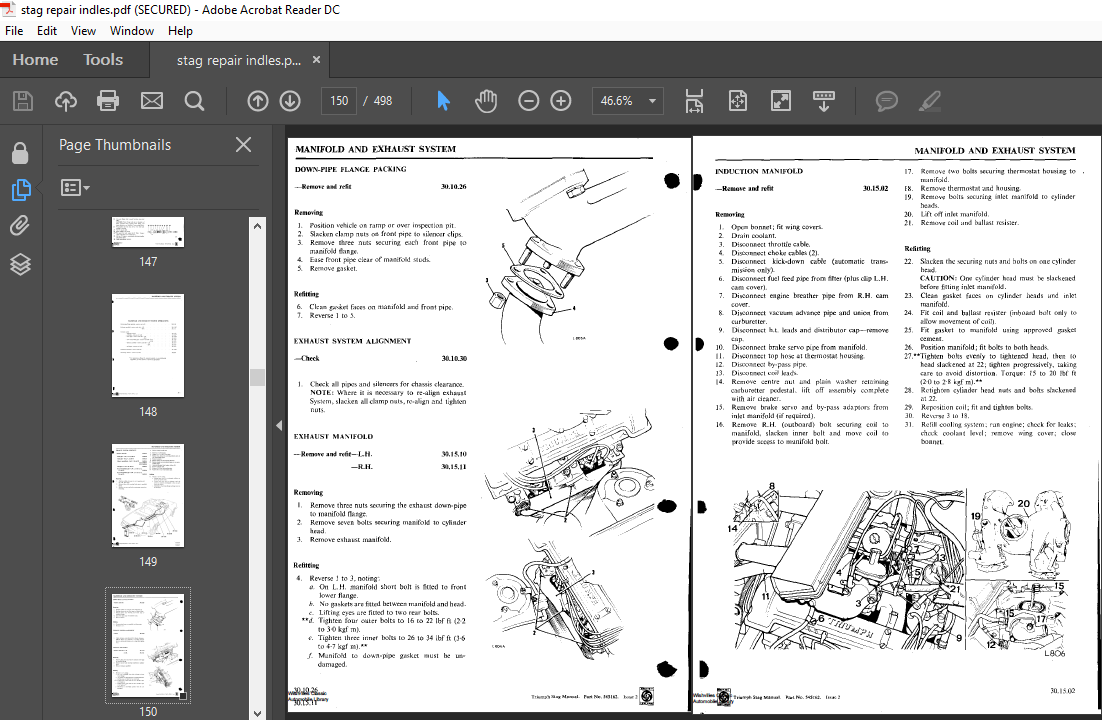Click the Fit width scrolling icon
This screenshot has width=1102, height=720.
[x=694, y=101]
